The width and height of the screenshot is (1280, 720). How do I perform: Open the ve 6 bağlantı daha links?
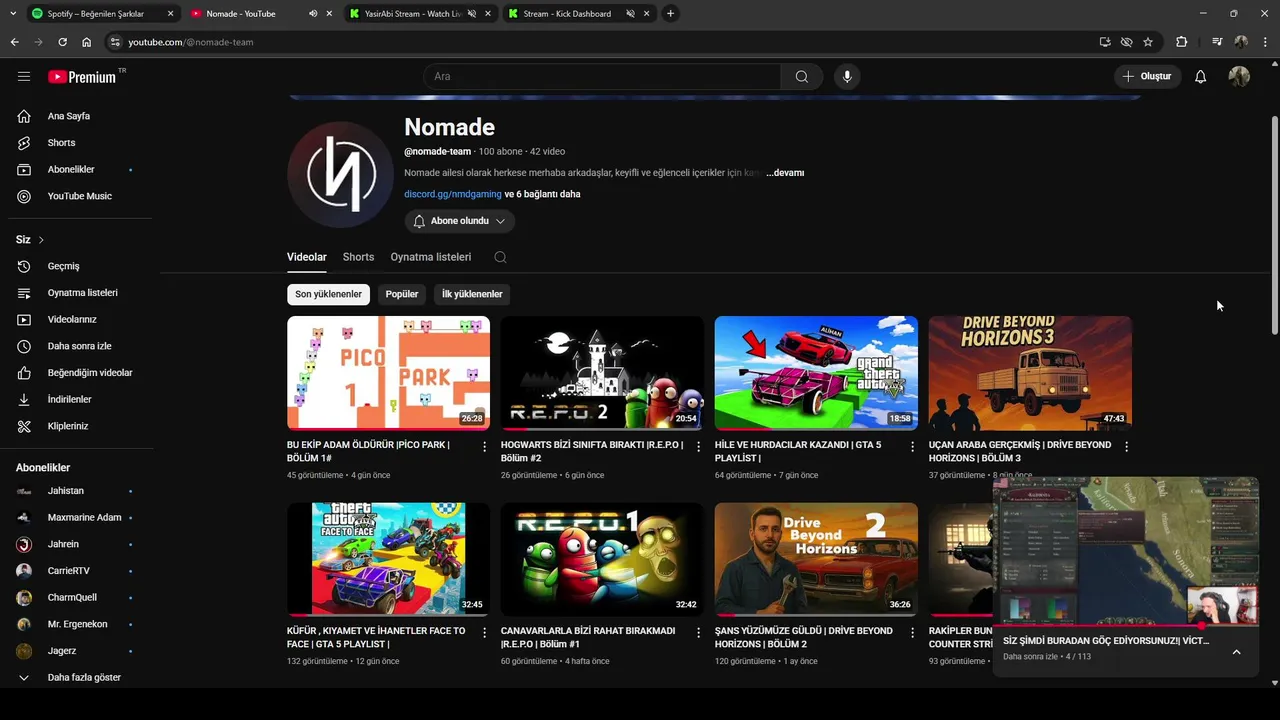click(542, 194)
